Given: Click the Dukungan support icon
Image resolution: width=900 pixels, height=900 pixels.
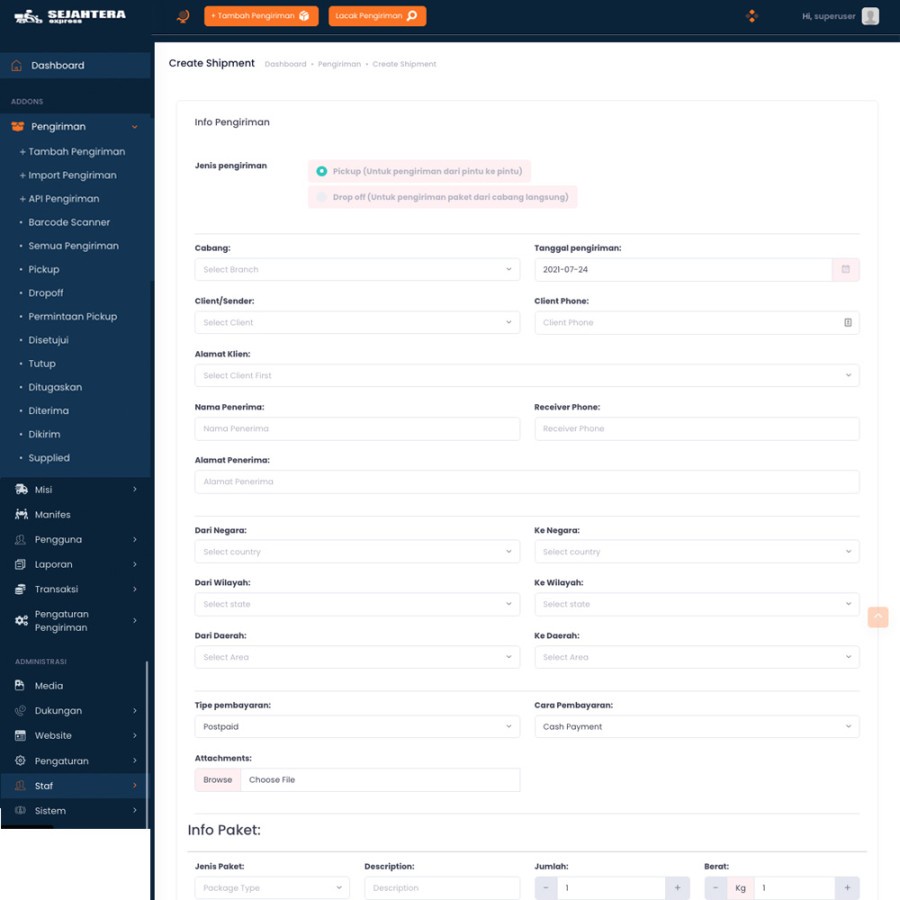Looking at the screenshot, I should pos(20,711).
